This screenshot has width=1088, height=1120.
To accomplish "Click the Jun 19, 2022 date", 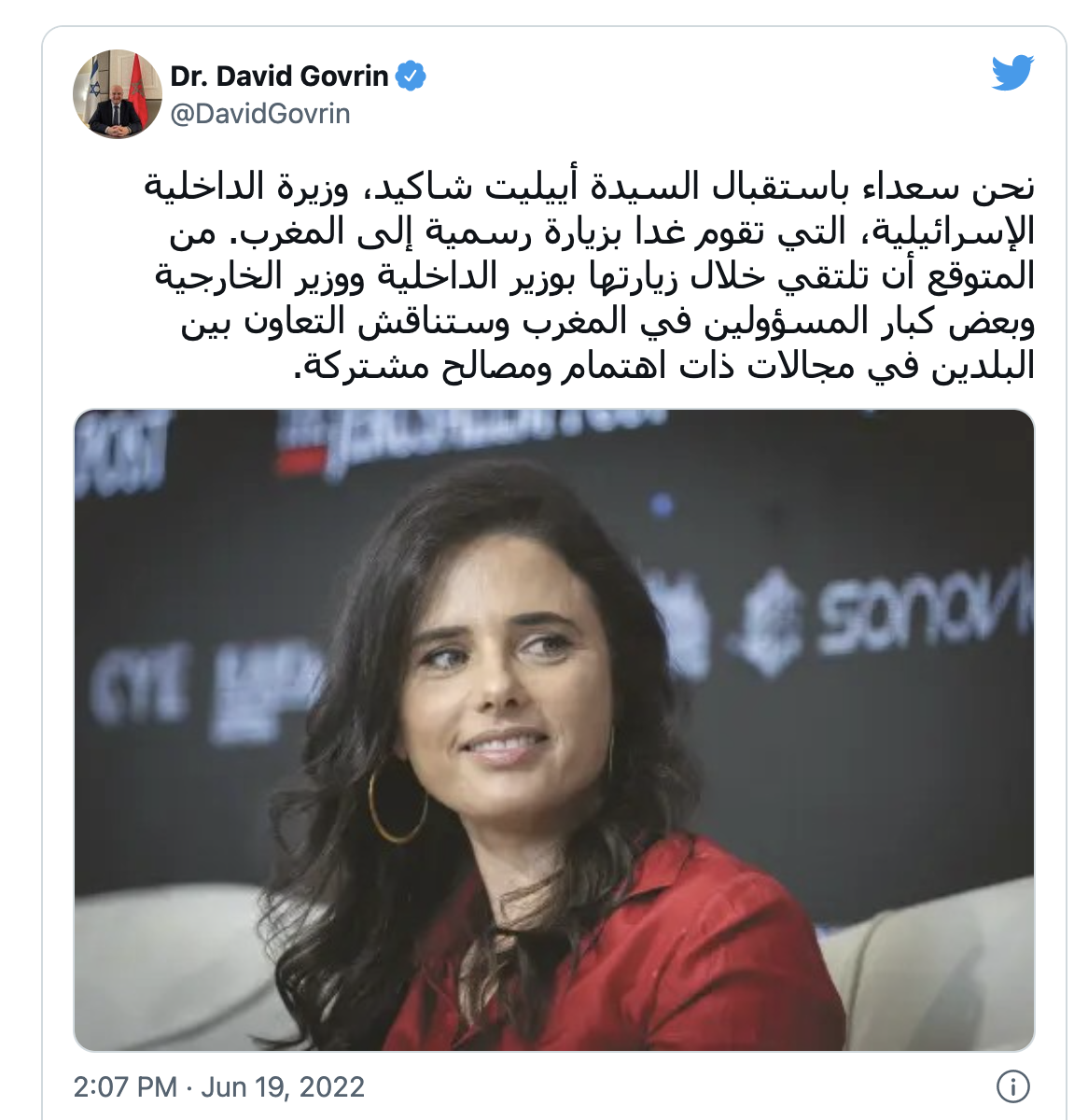I will coord(283,1086).
